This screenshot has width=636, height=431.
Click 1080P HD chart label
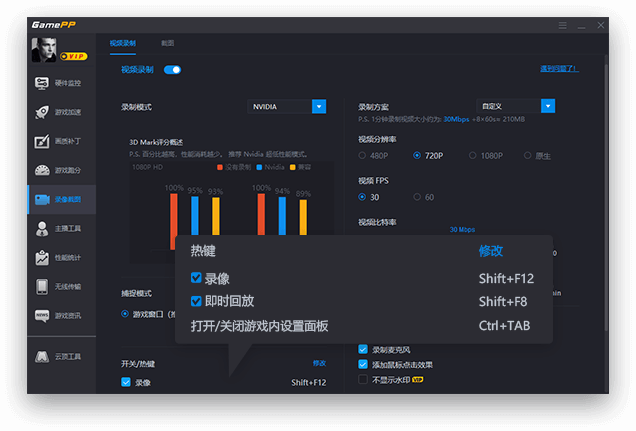click(x=148, y=167)
